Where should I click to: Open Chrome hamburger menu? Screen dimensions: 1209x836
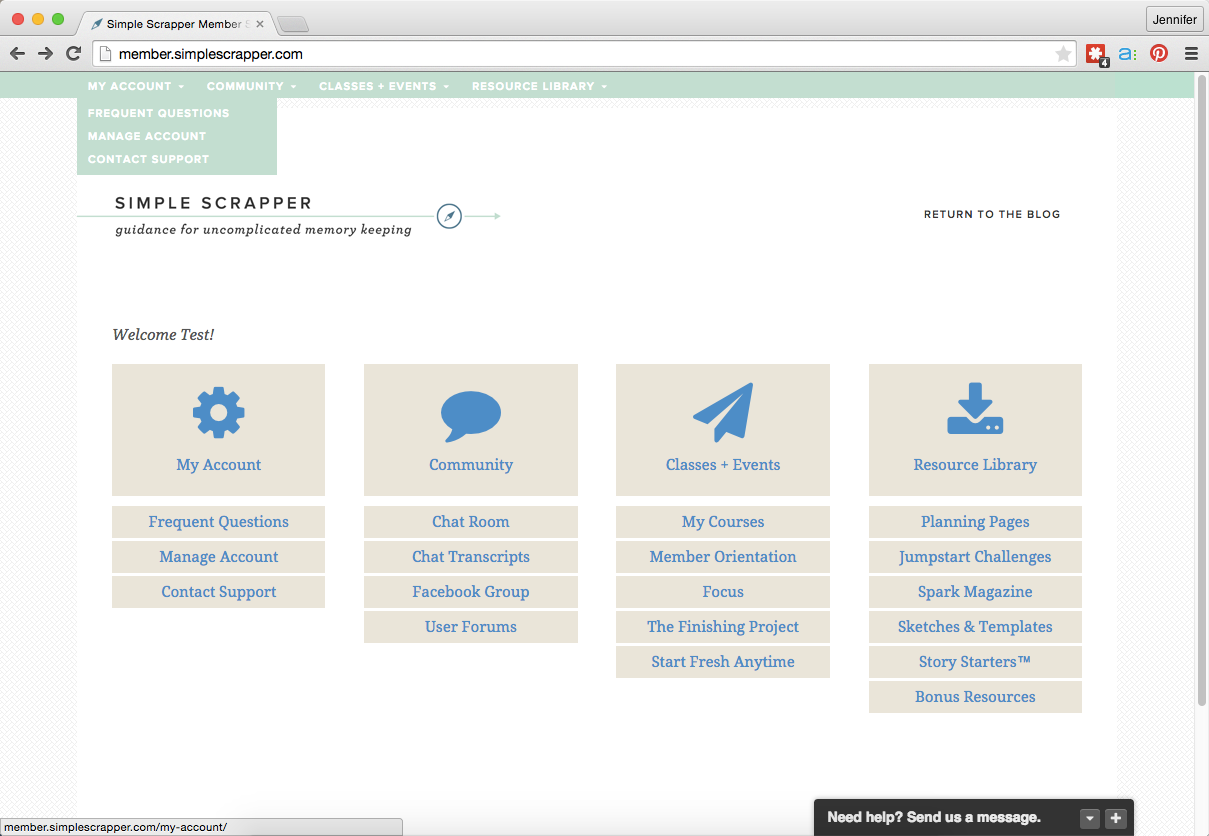tap(1191, 54)
